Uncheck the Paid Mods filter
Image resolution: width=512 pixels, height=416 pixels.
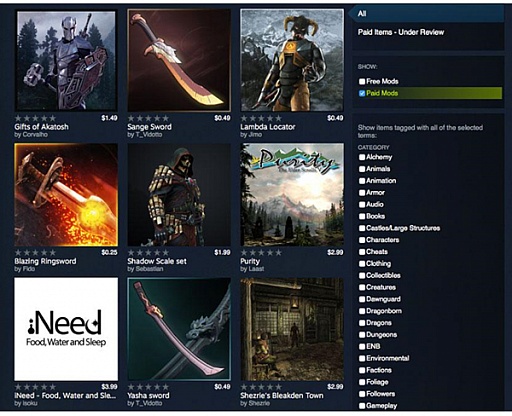click(362, 93)
